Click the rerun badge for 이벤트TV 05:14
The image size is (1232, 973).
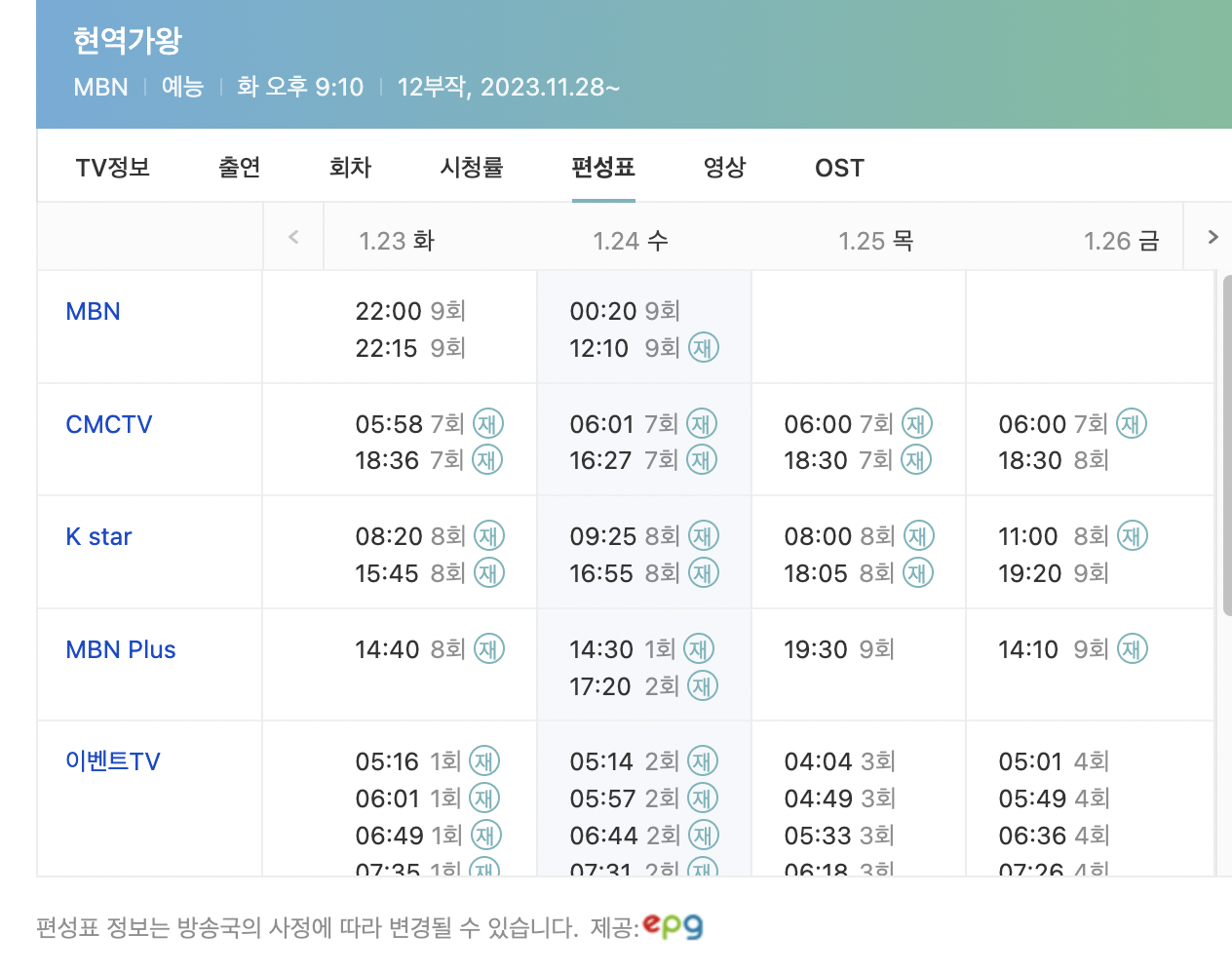[703, 761]
